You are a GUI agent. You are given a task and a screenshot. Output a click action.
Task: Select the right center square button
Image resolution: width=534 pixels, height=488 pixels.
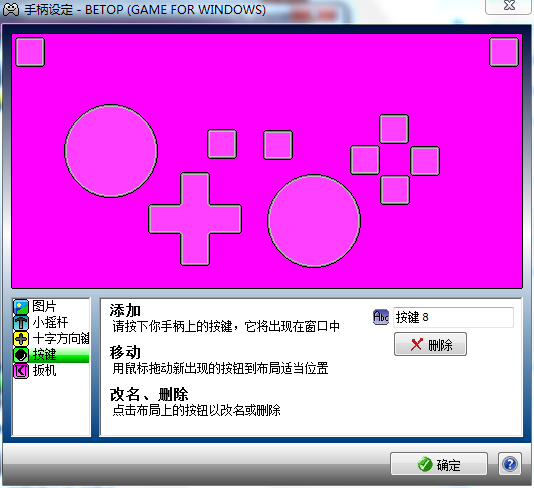[x=278, y=145]
